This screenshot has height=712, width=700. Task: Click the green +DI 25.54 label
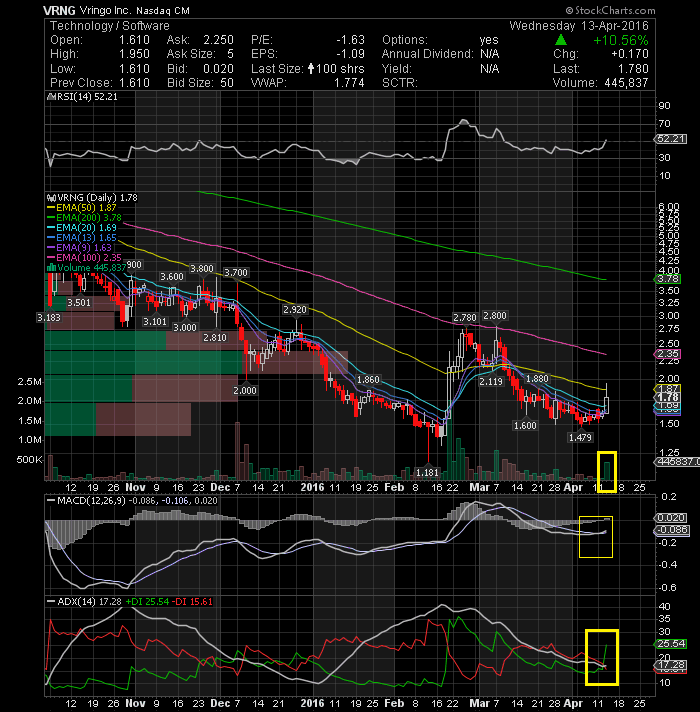[147, 602]
